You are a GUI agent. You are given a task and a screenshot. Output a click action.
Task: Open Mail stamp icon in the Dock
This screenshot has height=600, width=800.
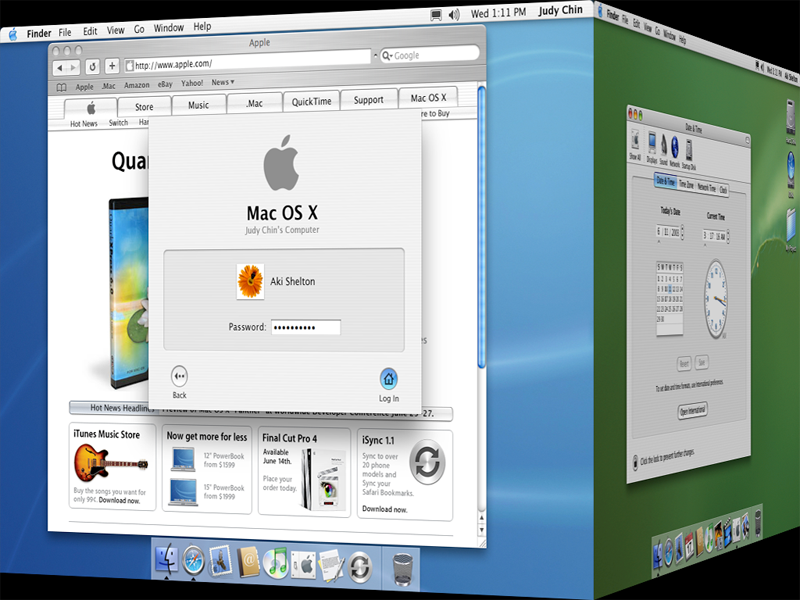pos(220,561)
